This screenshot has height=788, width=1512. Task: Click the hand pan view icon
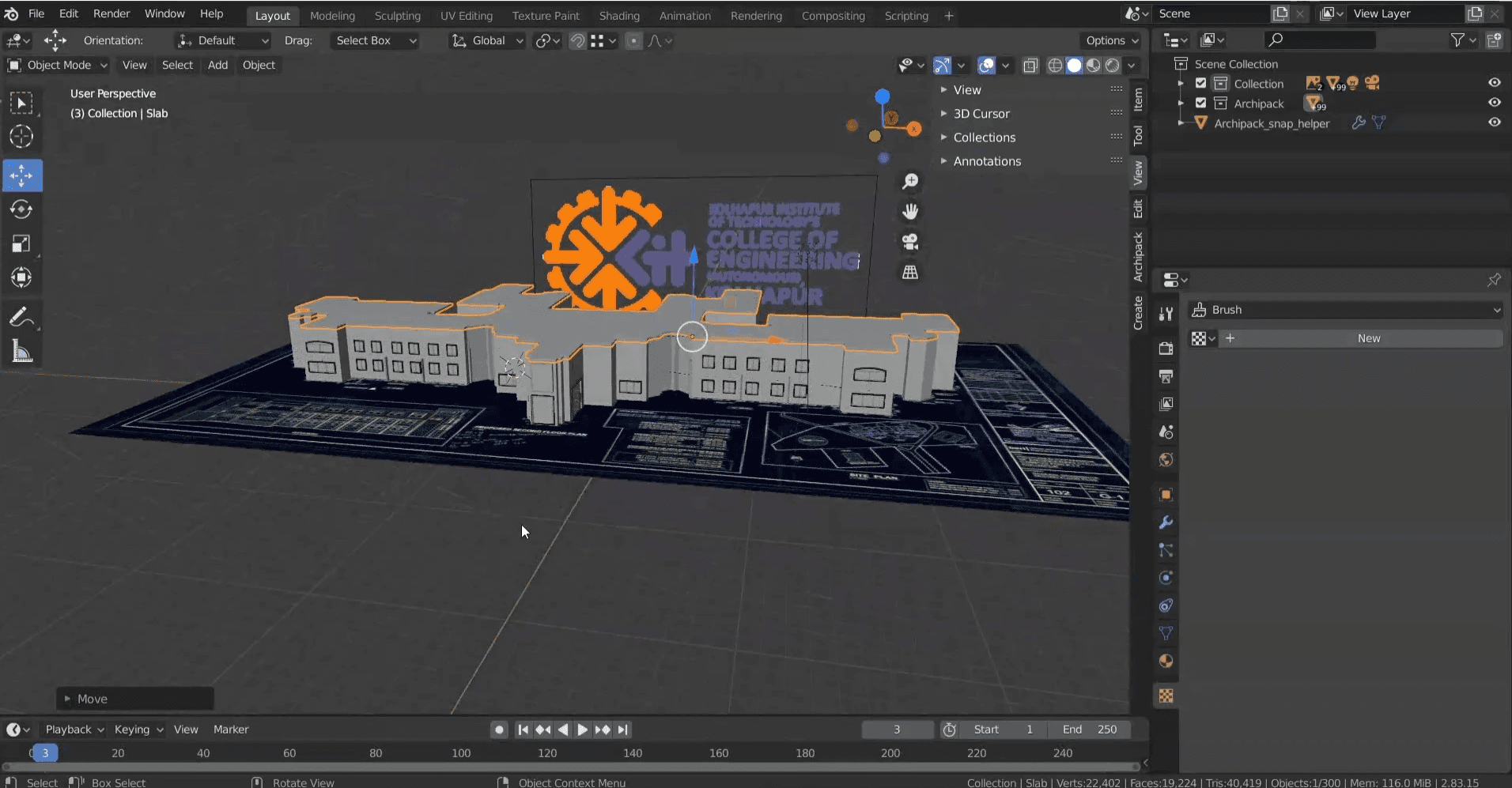click(910, 212)
